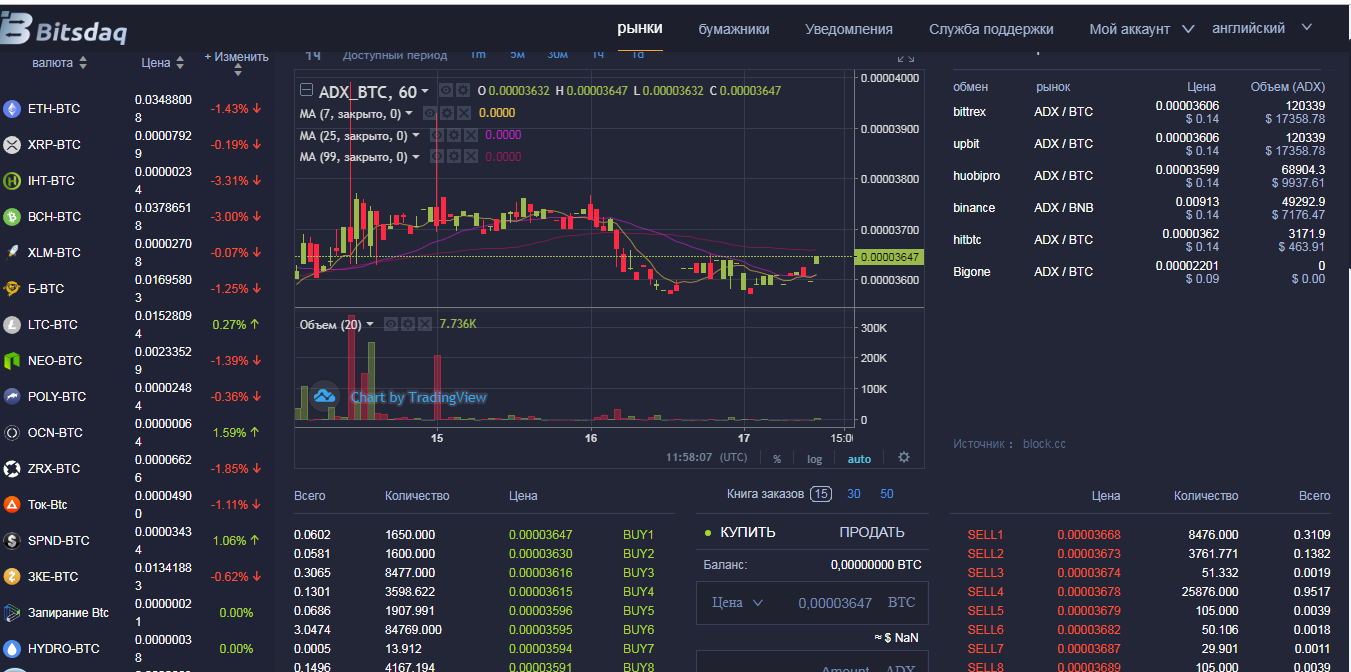Click the XRP-BTC coin icon

tap(12, 144)
